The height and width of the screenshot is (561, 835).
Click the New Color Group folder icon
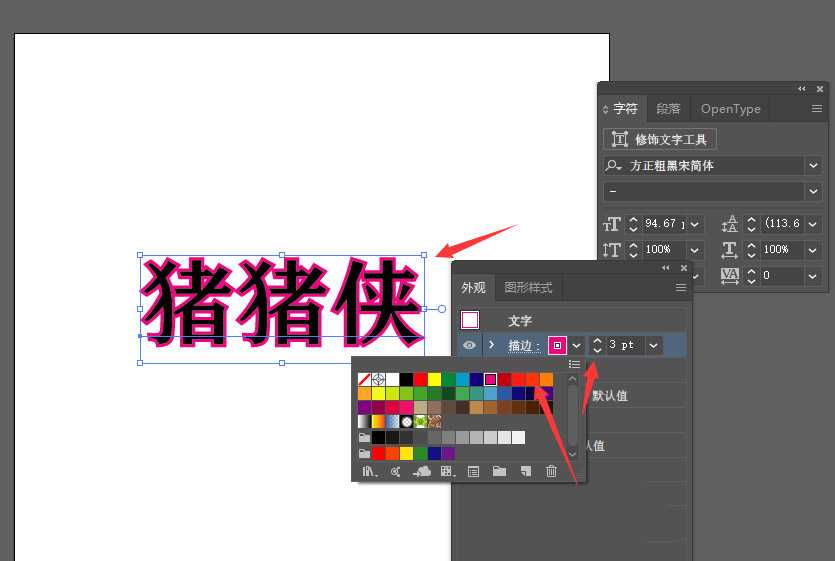pos(499,471)
